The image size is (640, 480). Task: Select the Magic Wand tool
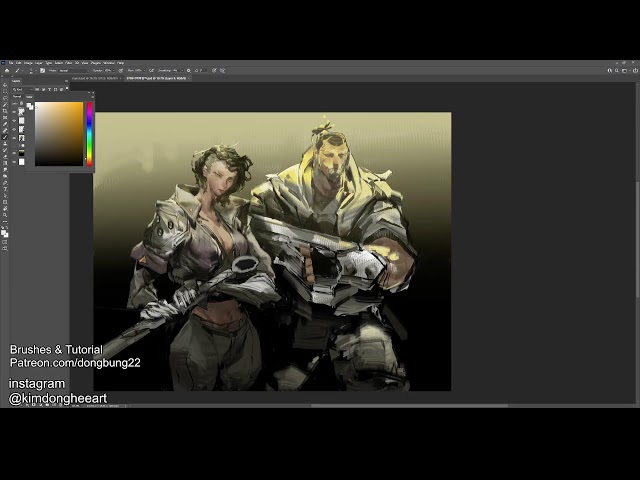[5, 104]
